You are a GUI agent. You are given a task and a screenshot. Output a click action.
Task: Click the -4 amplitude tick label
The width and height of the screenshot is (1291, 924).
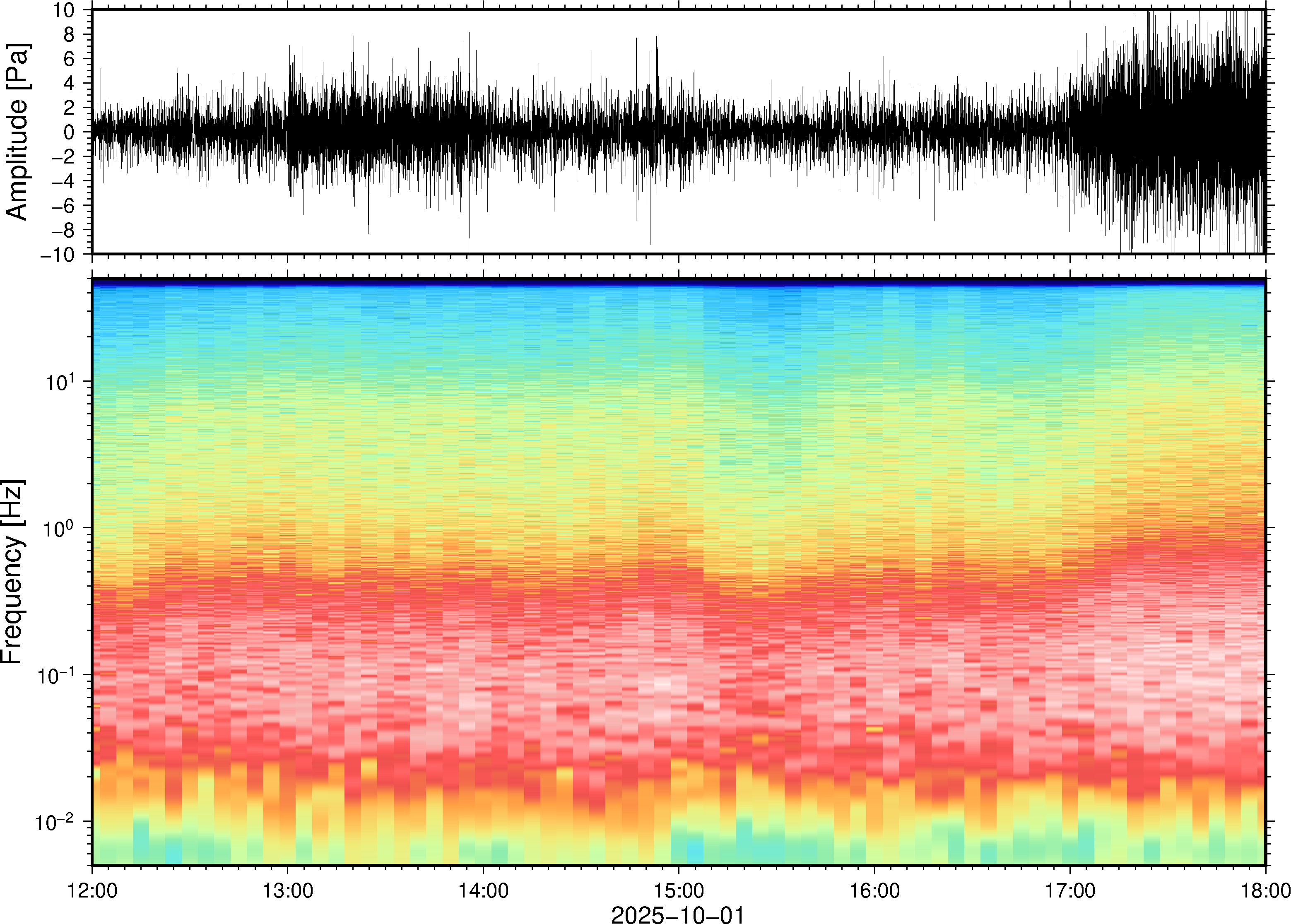point(63,181)
